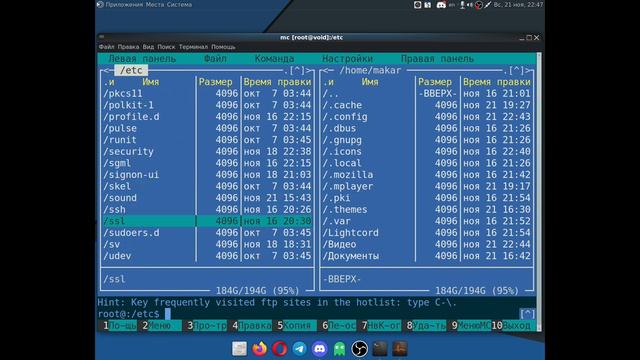Select /.config in right panel
Viewport: 640px width, 360px height.
point(427,117)
